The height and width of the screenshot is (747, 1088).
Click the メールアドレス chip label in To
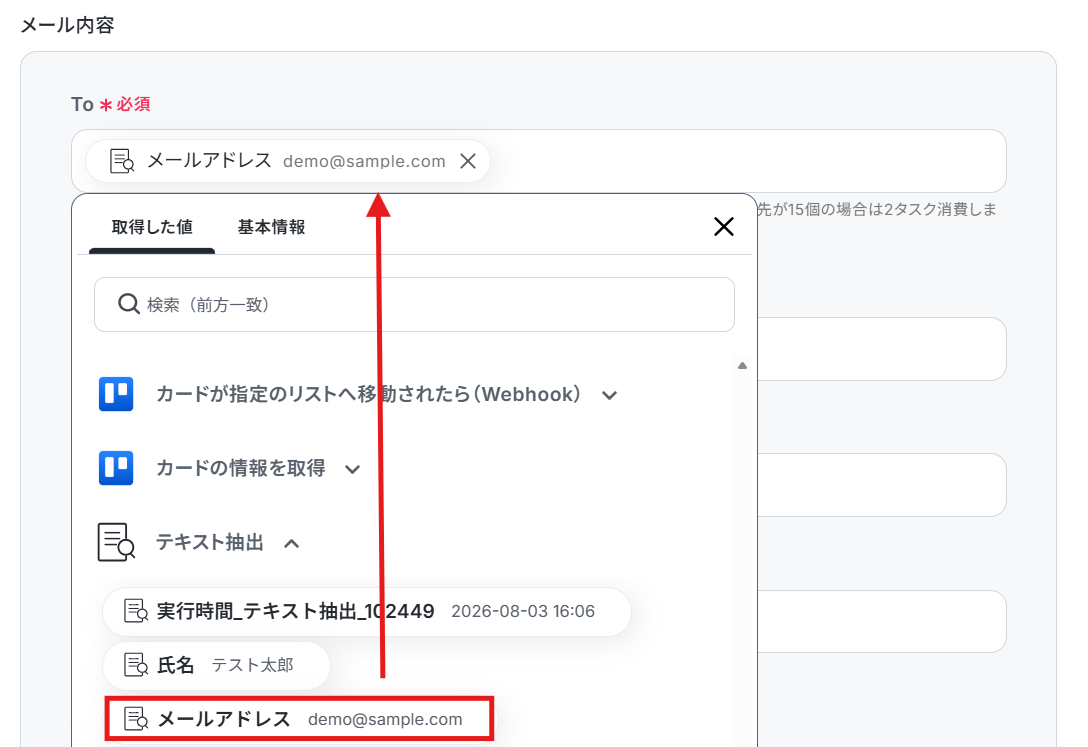(210, 161)
